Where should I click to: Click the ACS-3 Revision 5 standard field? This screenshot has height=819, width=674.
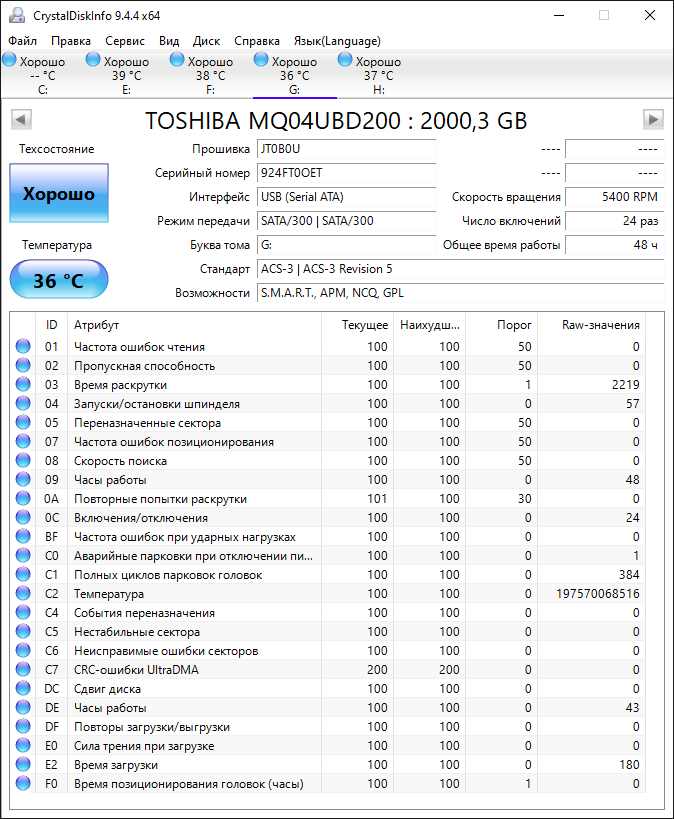[x=460, y=269]
